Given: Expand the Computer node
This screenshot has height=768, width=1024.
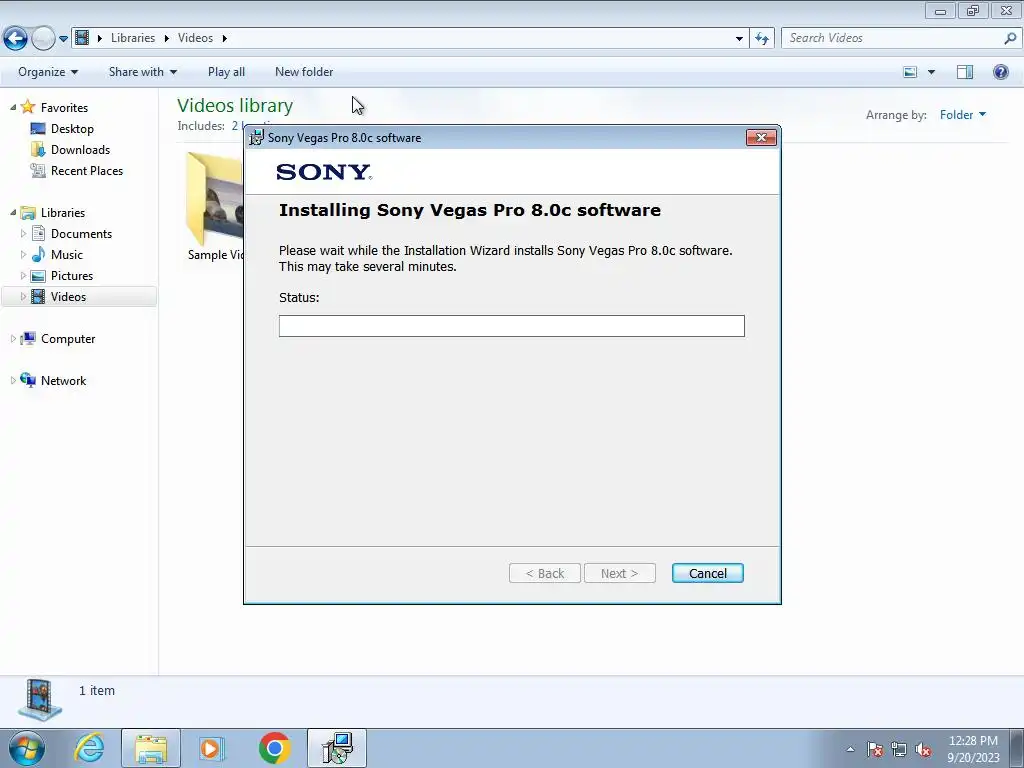Looking at the screenshot, I should [13, 338].
